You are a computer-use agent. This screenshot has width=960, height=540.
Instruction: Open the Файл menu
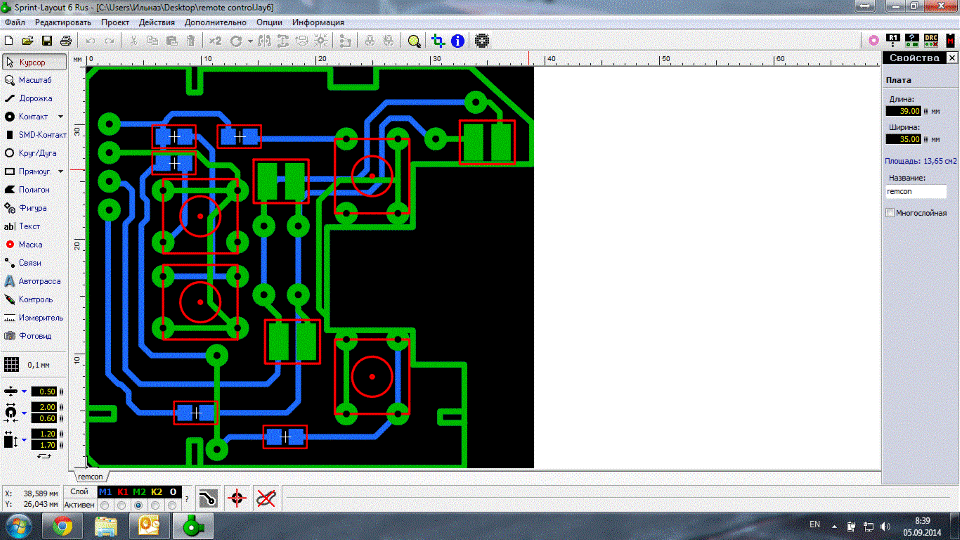[15, 22]
